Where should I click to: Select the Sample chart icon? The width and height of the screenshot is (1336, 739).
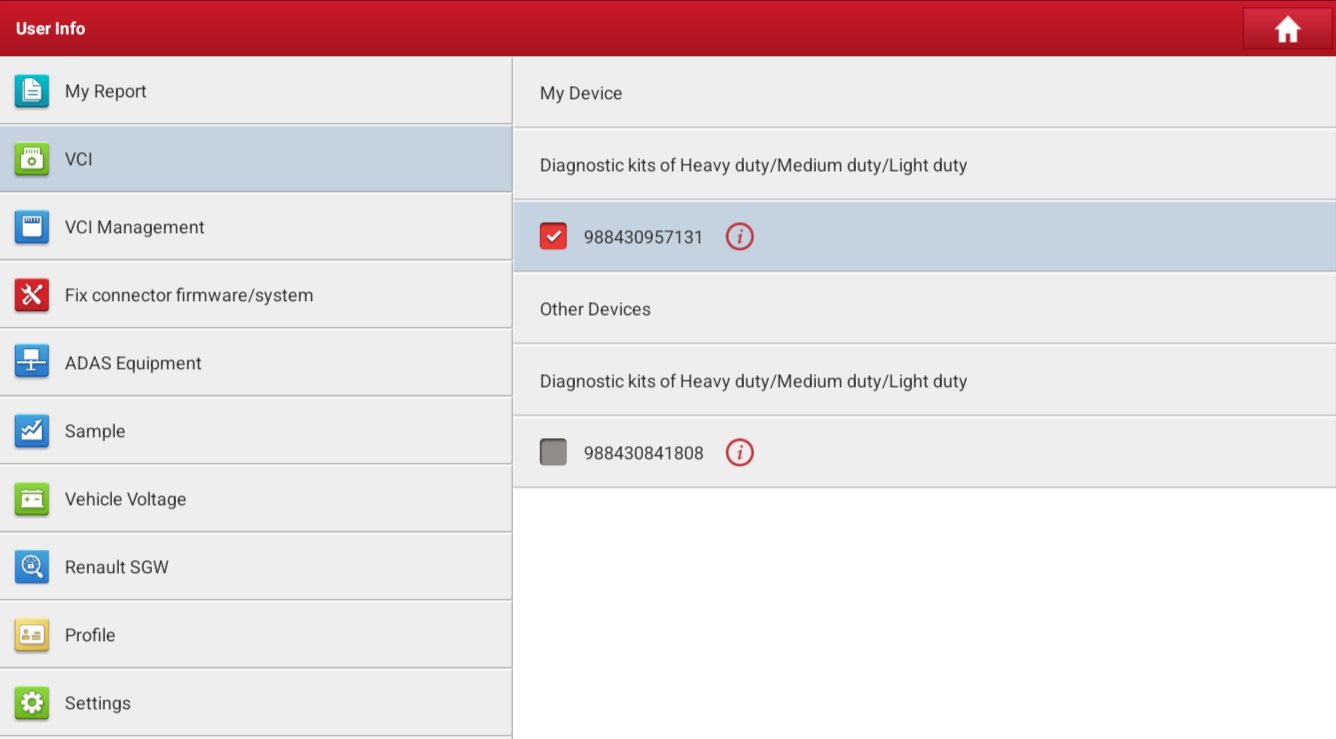click(31, 430)
